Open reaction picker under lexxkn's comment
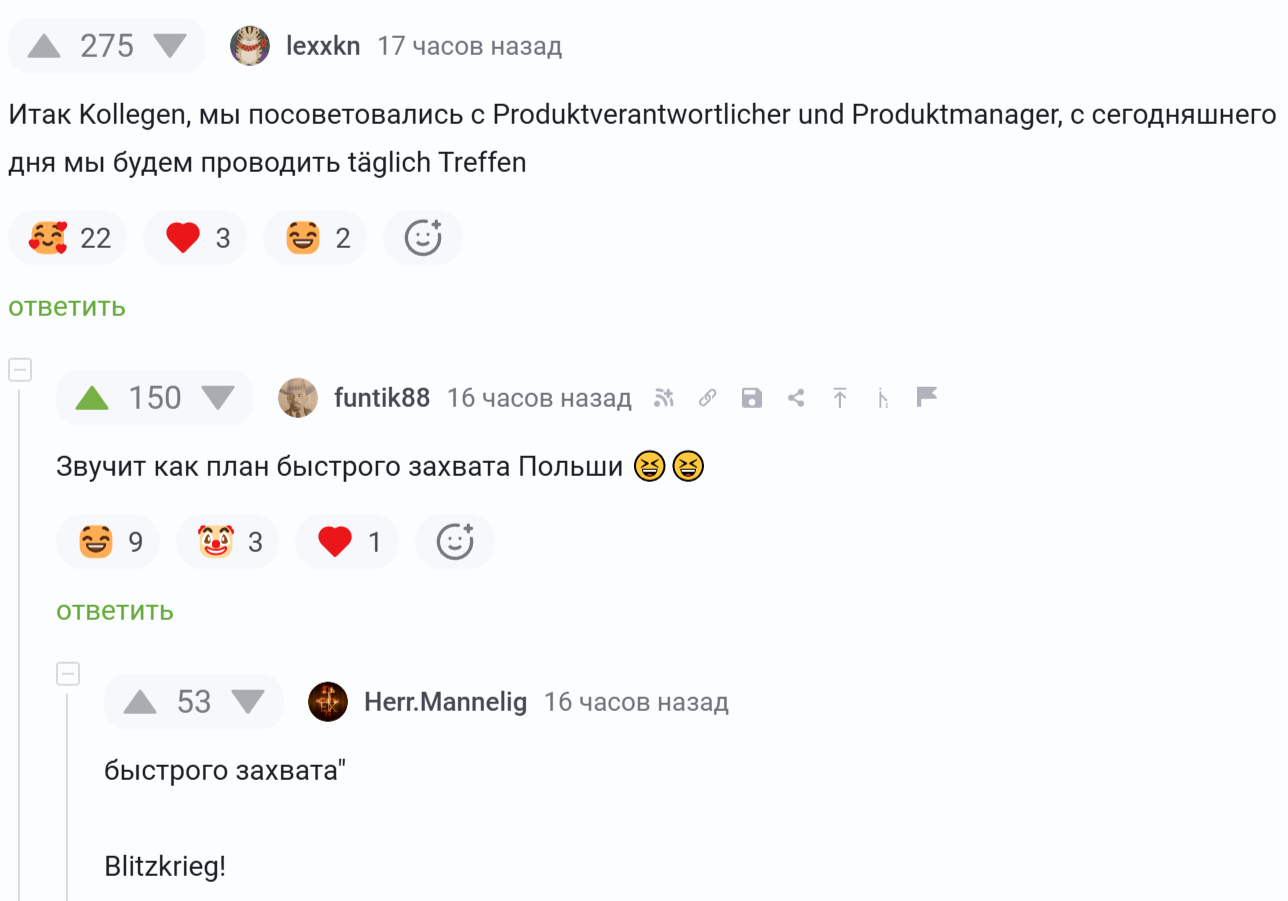This screenshot has width=1288, height=901. point(423,238)
